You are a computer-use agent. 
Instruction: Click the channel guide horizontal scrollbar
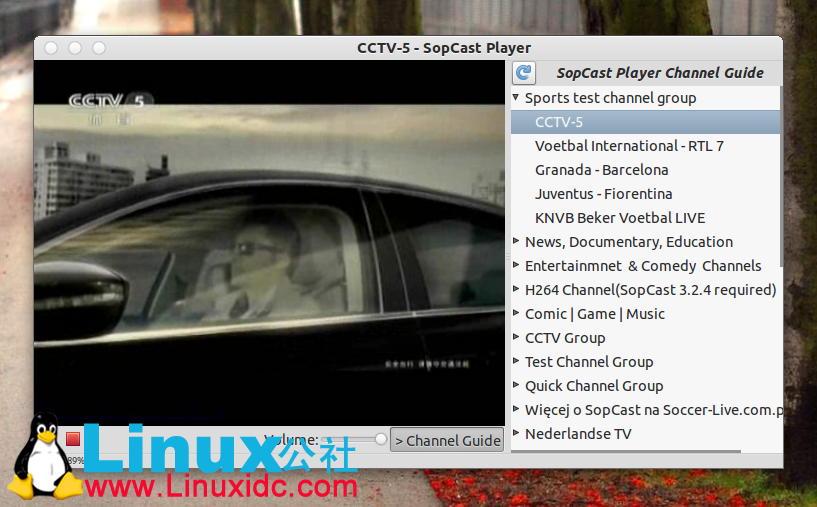point(626,451)
